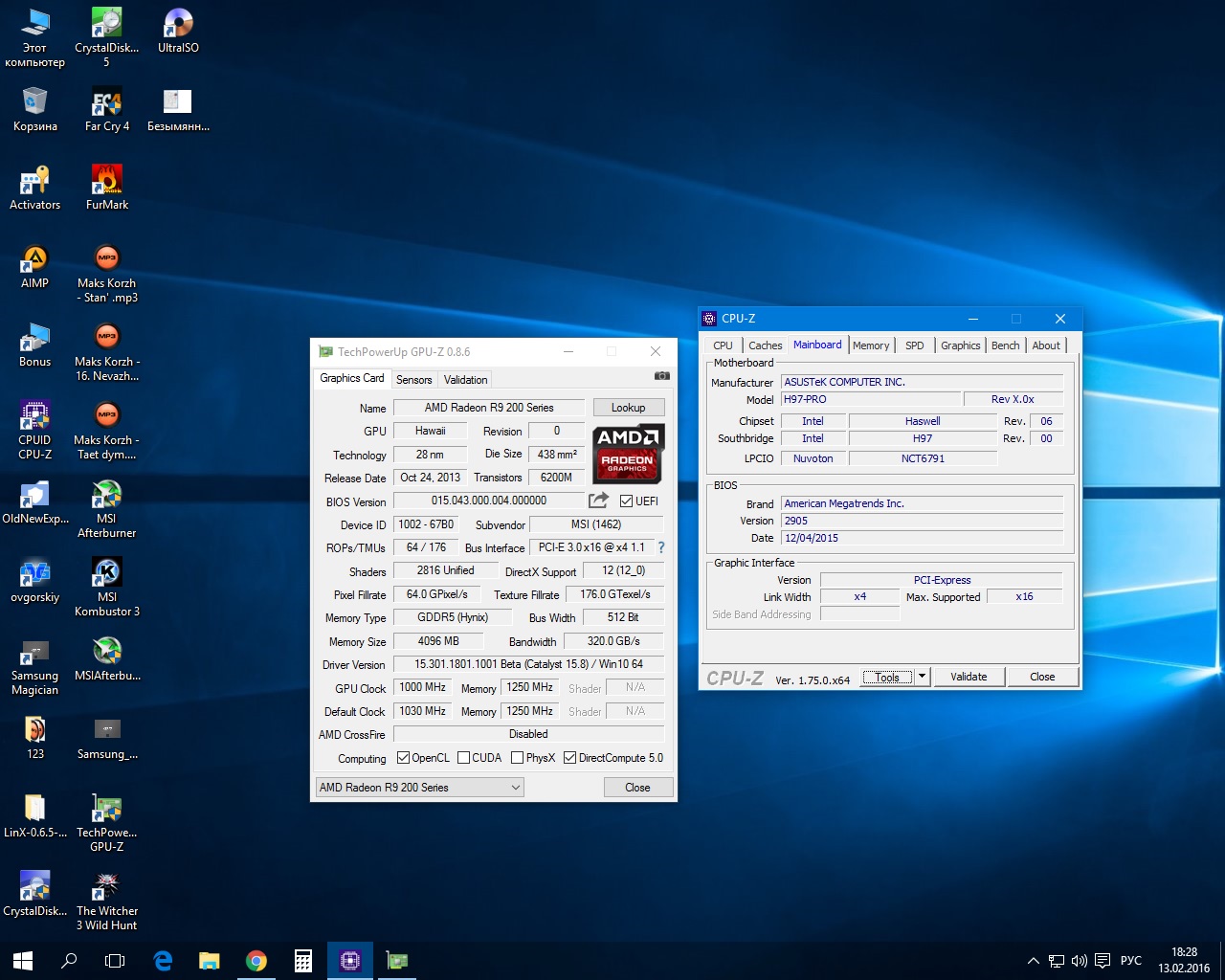Viewport: 1225px width, 980px height.
Task: Click the AMD Radeon Graphics logo
Action: coord(628,453)
